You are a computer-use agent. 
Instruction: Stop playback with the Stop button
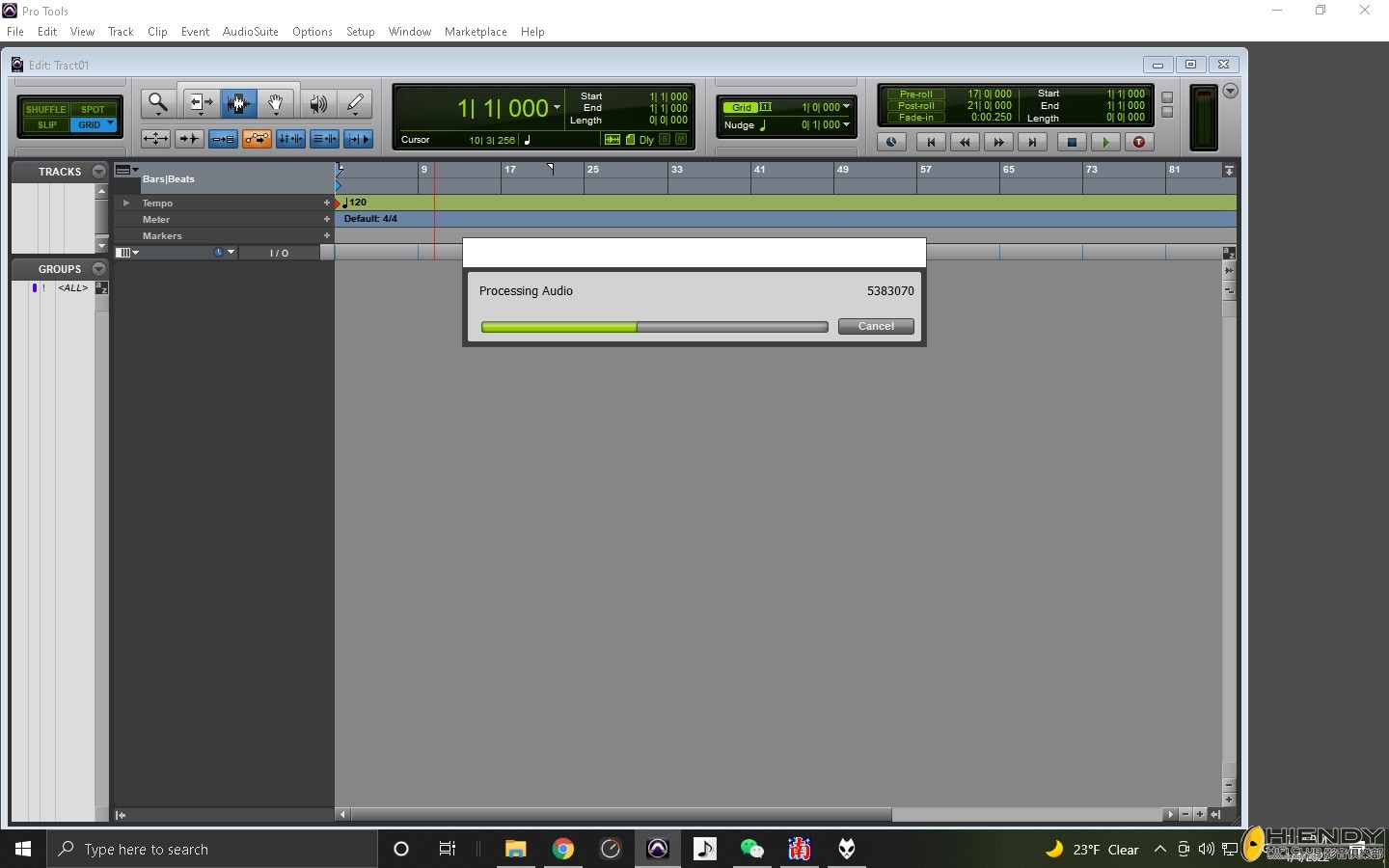coord(1072,142)
